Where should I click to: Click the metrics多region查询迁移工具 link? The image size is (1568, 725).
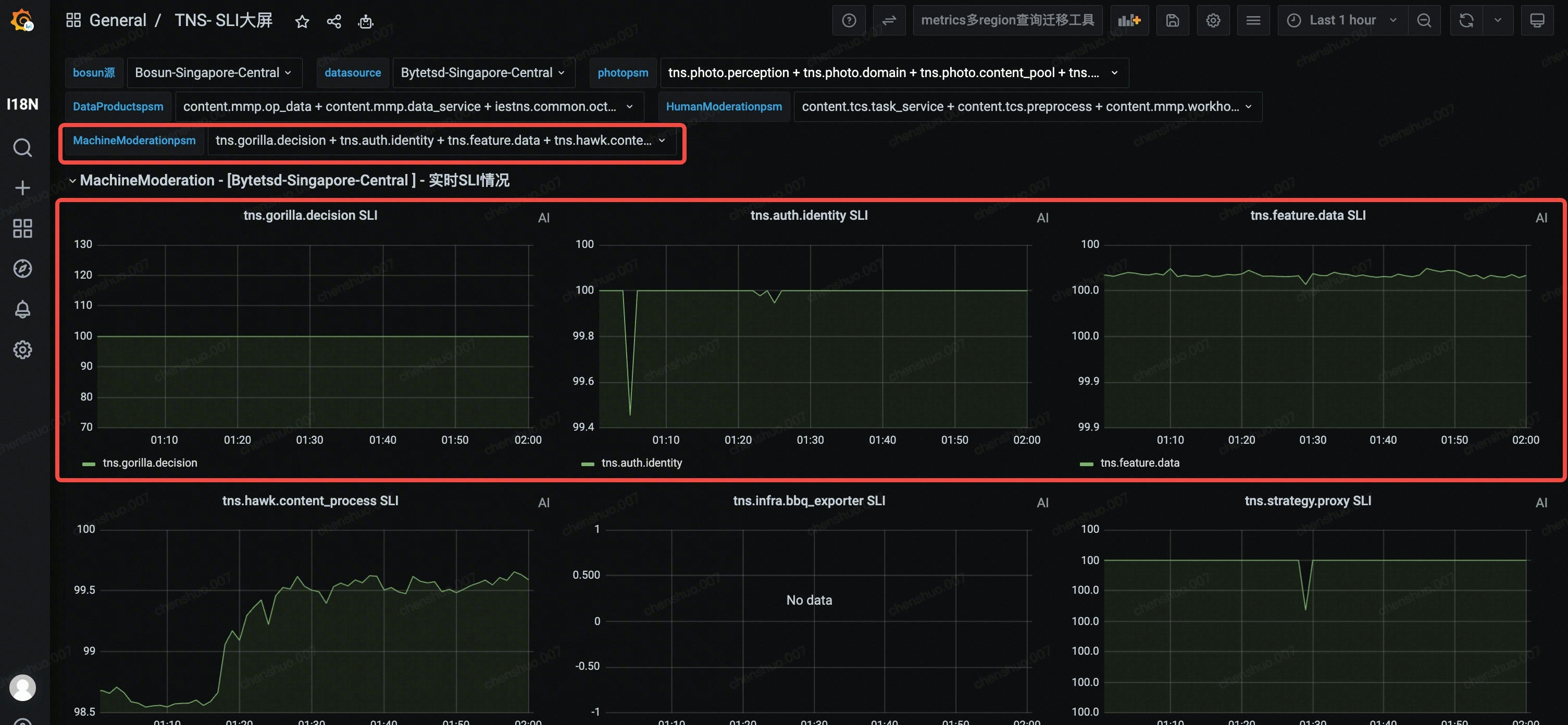[x=1007, y=20]
